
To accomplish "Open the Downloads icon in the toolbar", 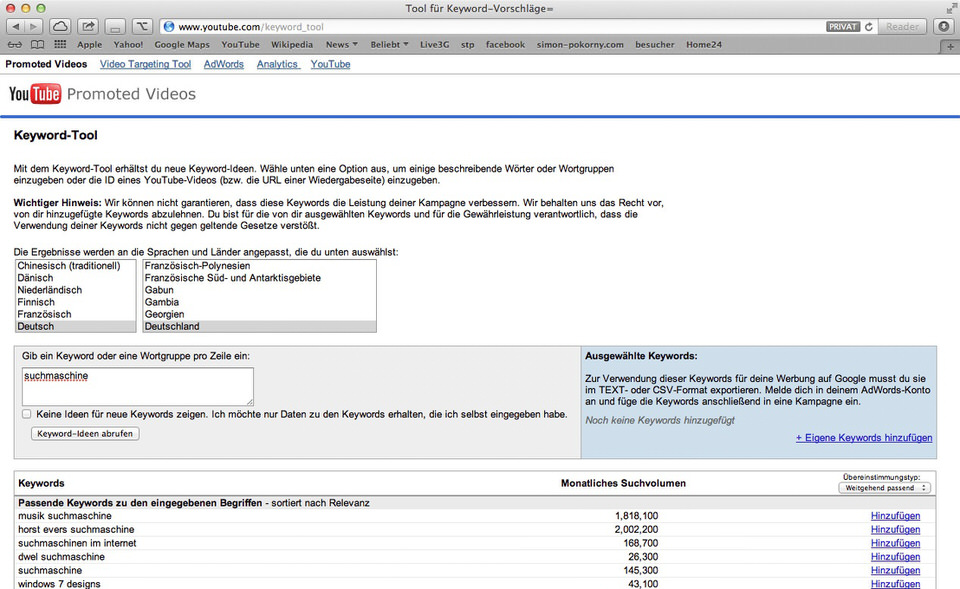I will click(x=943, y=26).
